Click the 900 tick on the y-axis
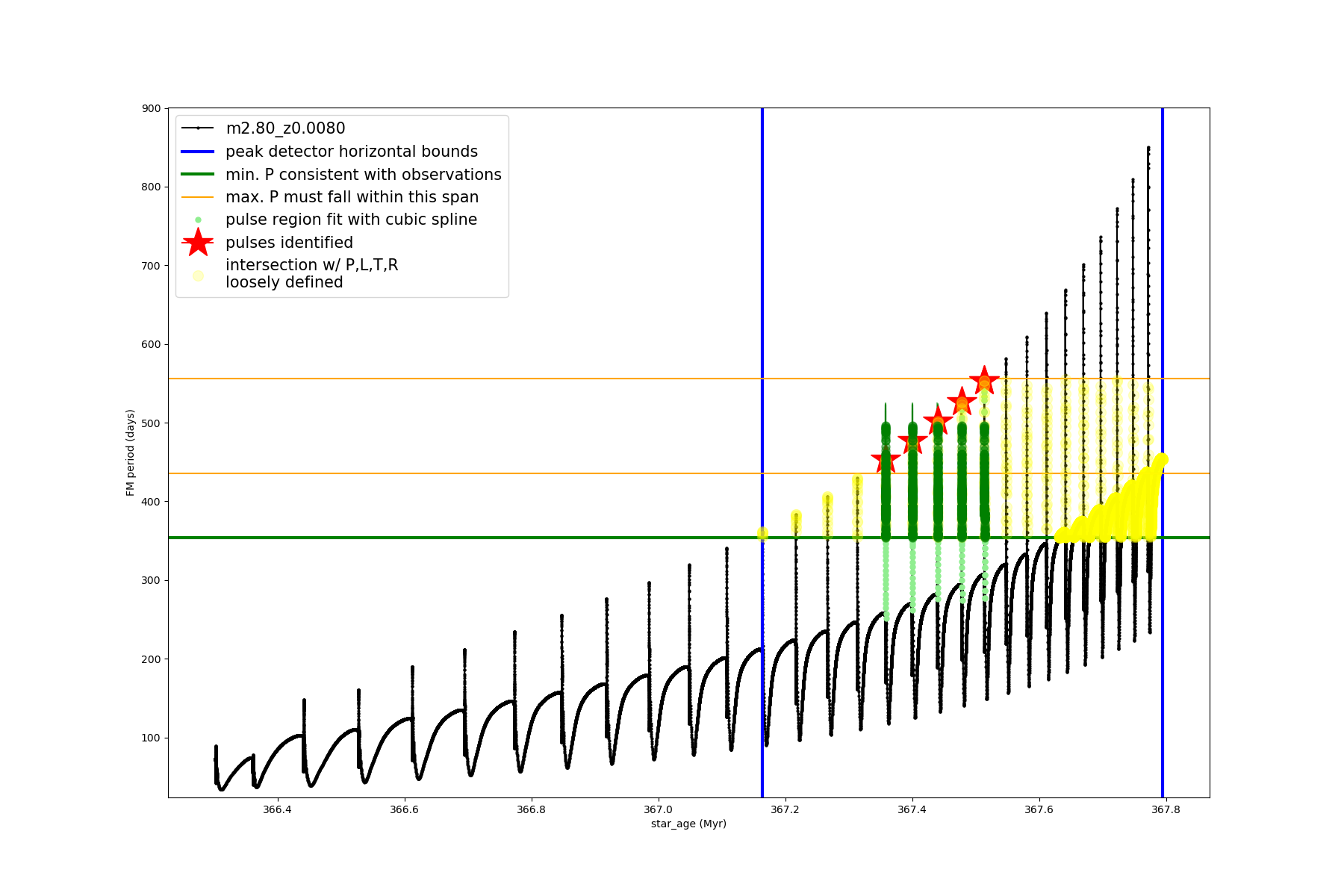Viewport: 1344px width, 896px height. 151,109
